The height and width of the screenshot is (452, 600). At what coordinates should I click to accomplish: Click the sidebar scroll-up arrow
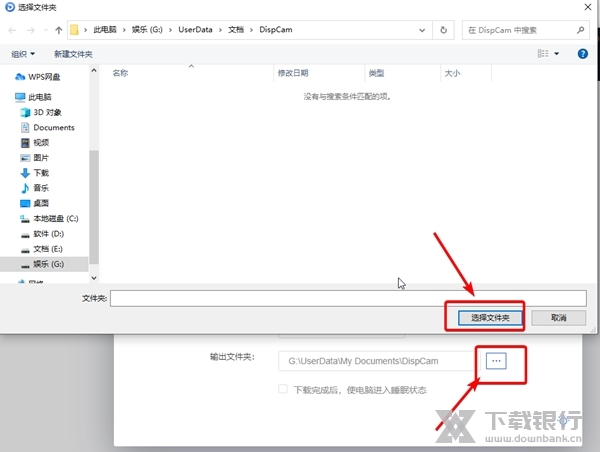click(94, 71)
